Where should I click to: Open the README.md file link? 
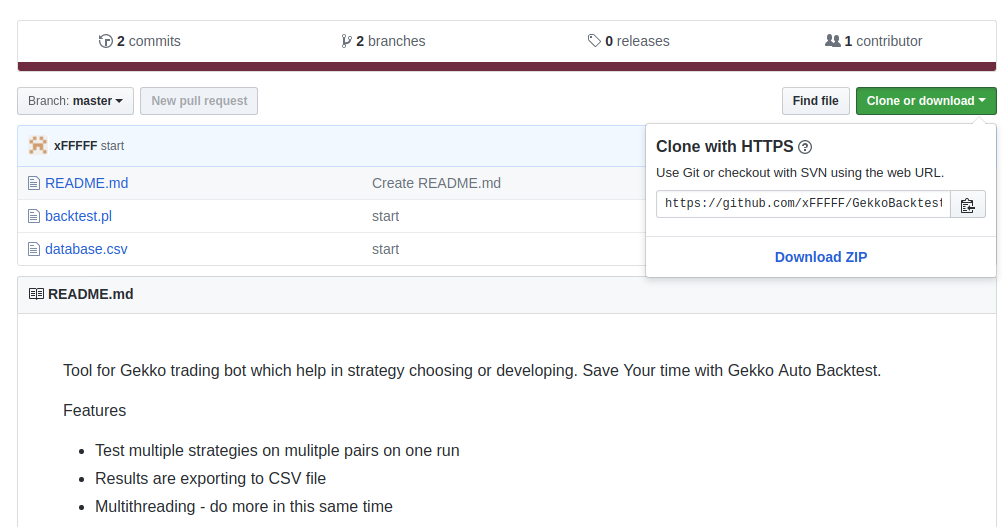(86, 183)
